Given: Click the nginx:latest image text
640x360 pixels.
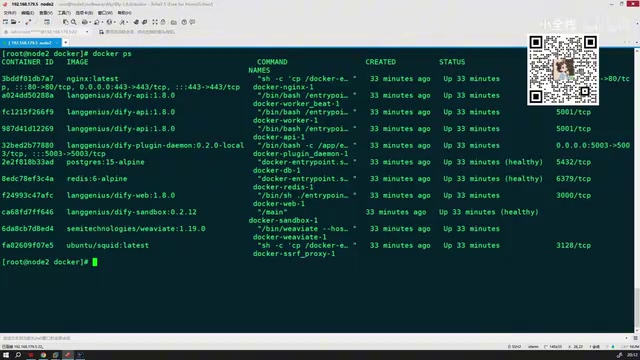Looking at the screenshot, I should click(x=92, y=79).
